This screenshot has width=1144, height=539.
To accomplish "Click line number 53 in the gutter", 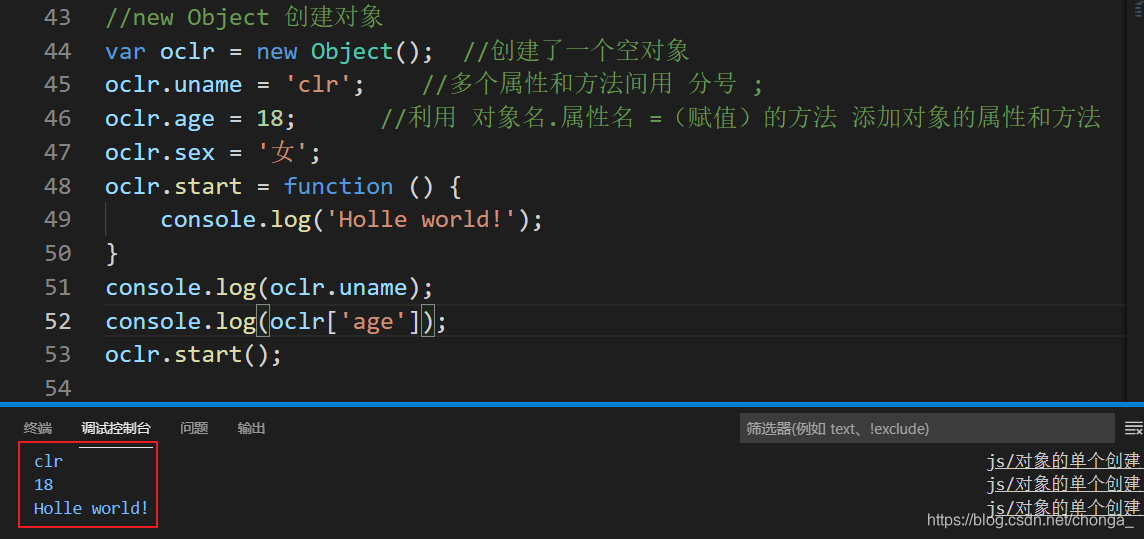I will tap(58, 354).
